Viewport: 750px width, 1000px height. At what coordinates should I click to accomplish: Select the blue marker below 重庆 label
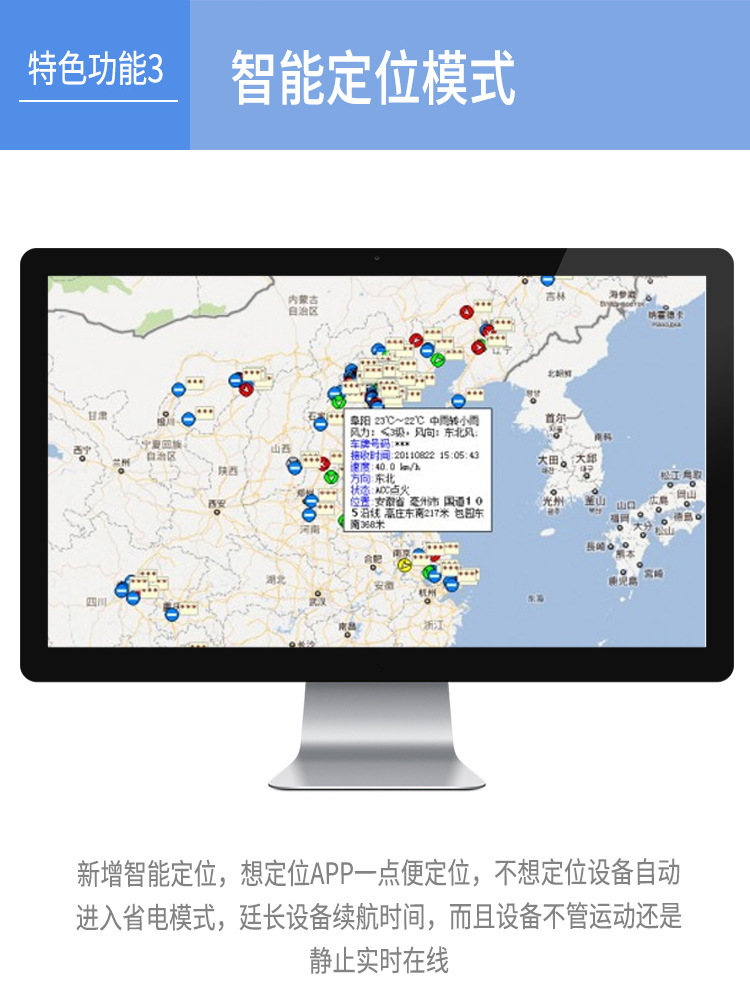(x=172, y=614)
